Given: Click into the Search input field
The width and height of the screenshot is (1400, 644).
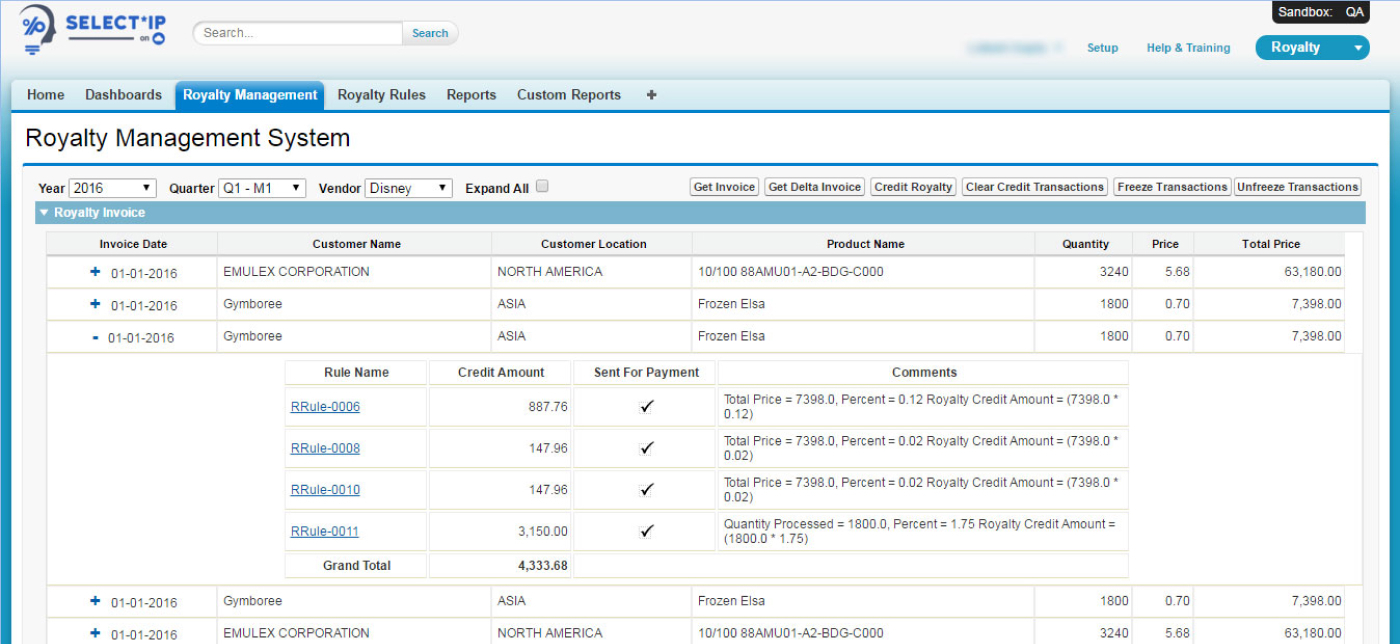Looking at the screenshot, I should tap(298, 33).
